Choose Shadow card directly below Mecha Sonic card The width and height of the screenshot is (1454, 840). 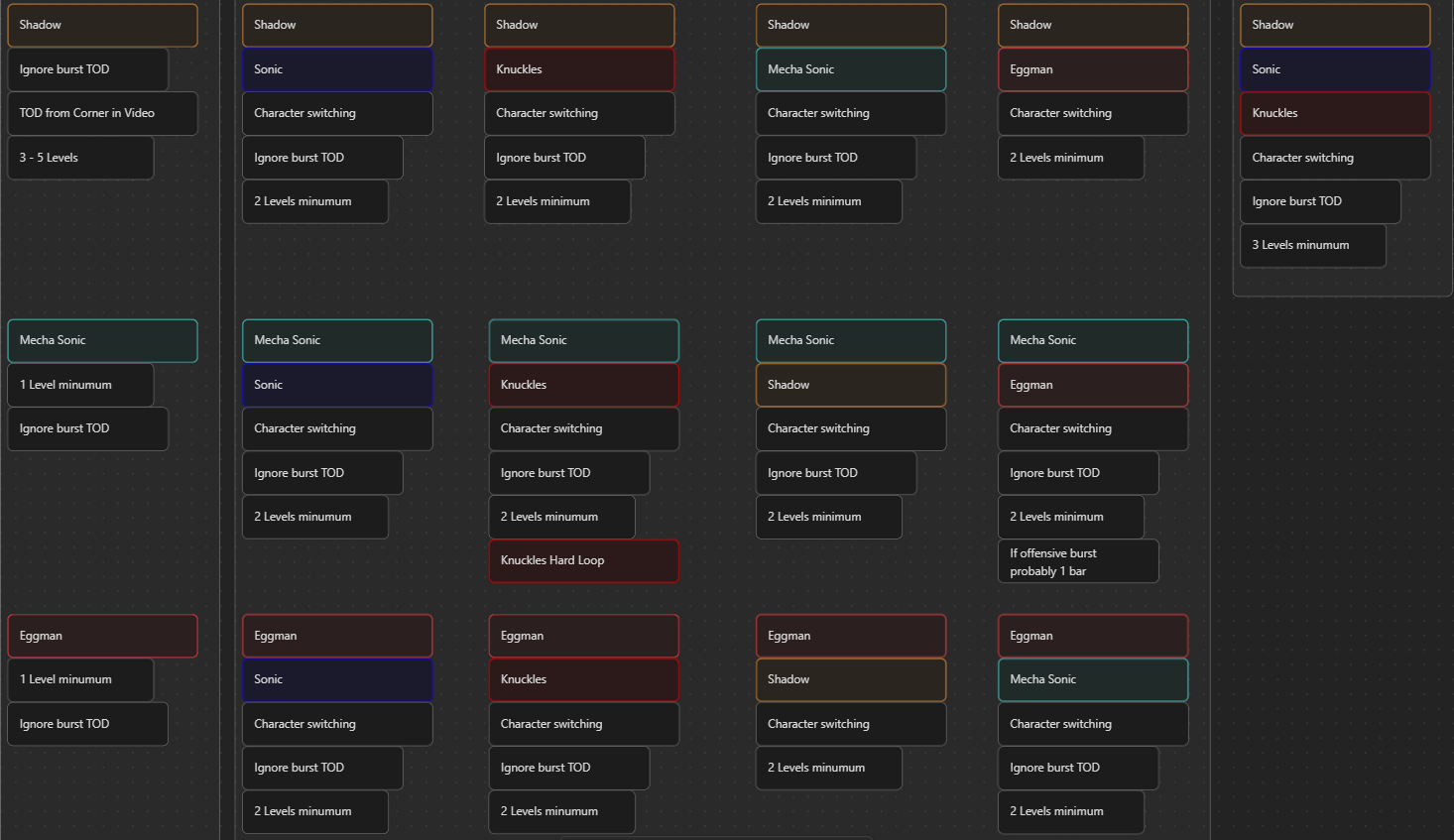(x=851, y=385)
